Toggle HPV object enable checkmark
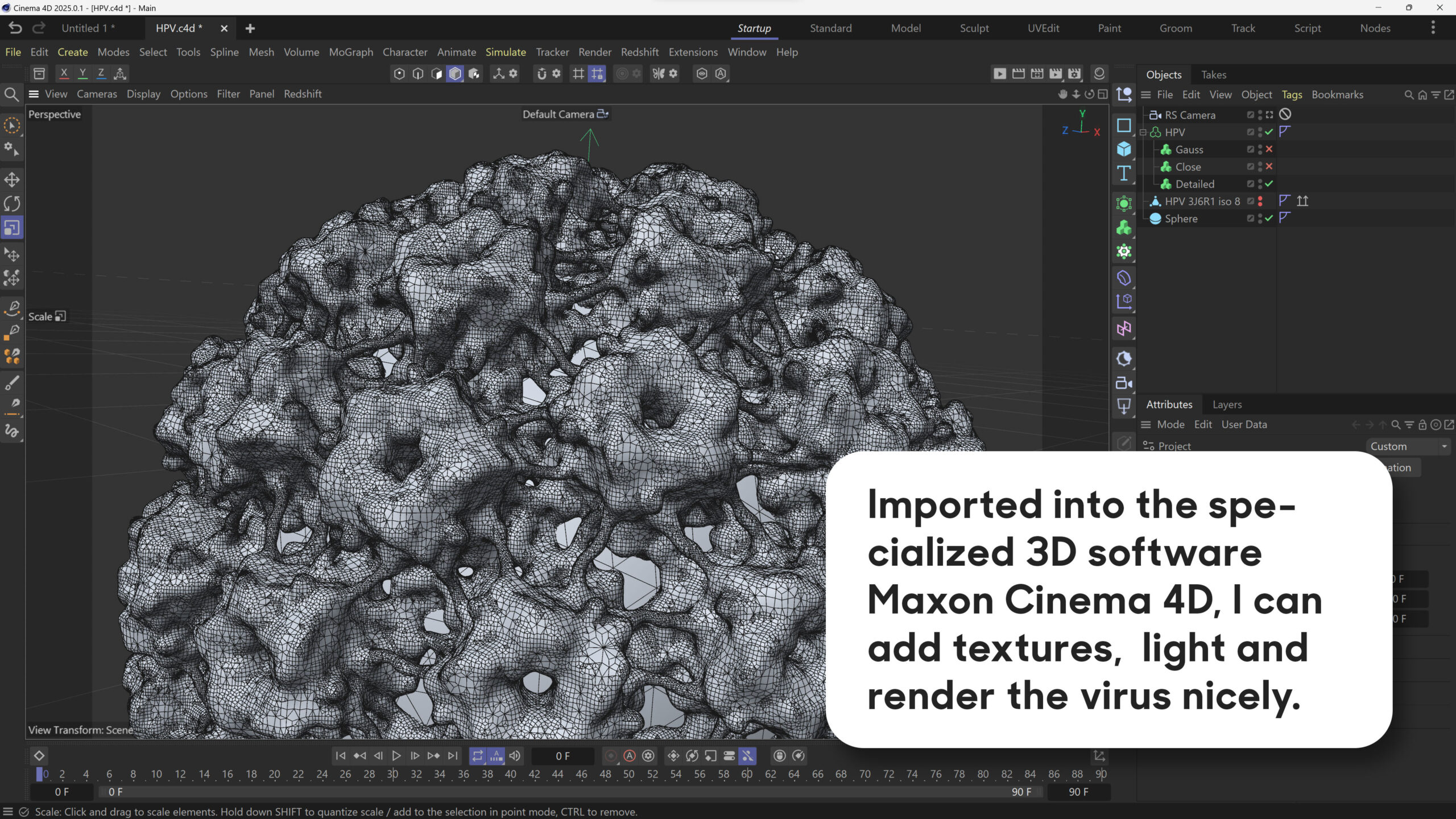 tap(1269, 132)
